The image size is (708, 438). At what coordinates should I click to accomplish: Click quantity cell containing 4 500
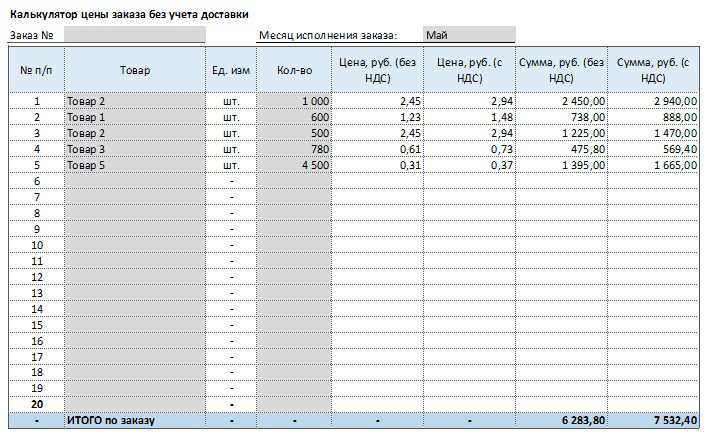294,165
